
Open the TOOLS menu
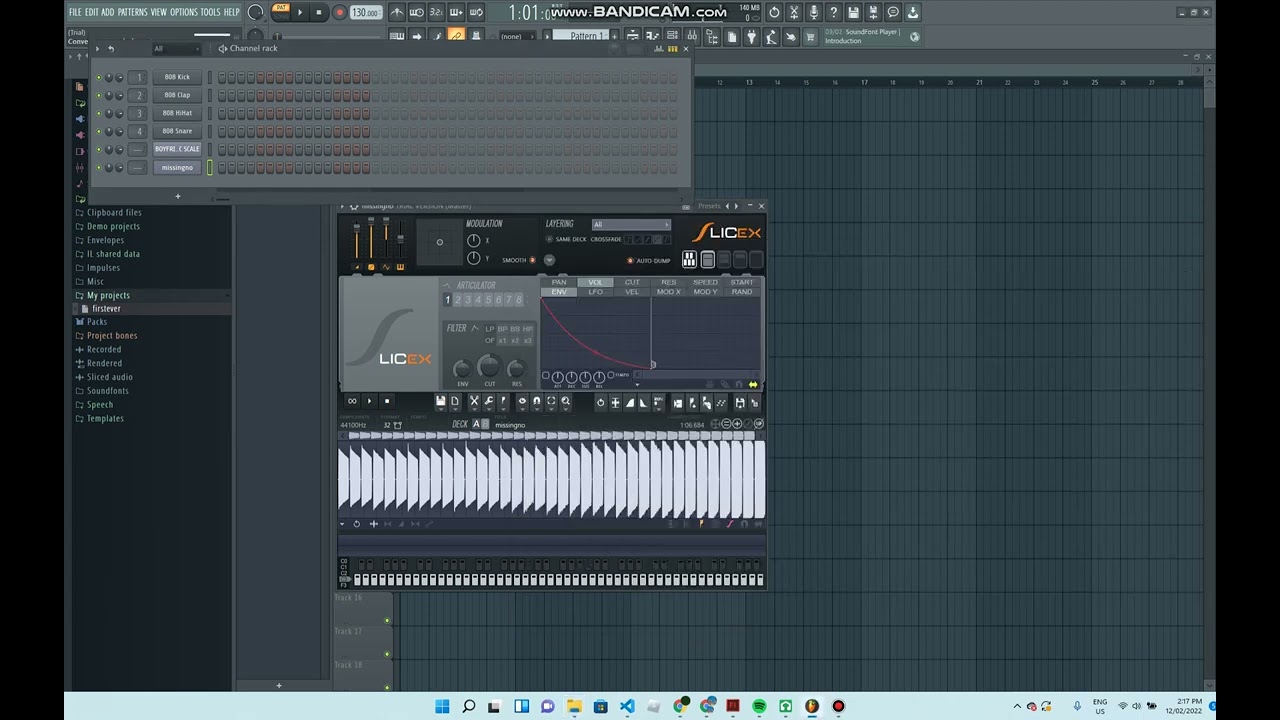[210, 12]
